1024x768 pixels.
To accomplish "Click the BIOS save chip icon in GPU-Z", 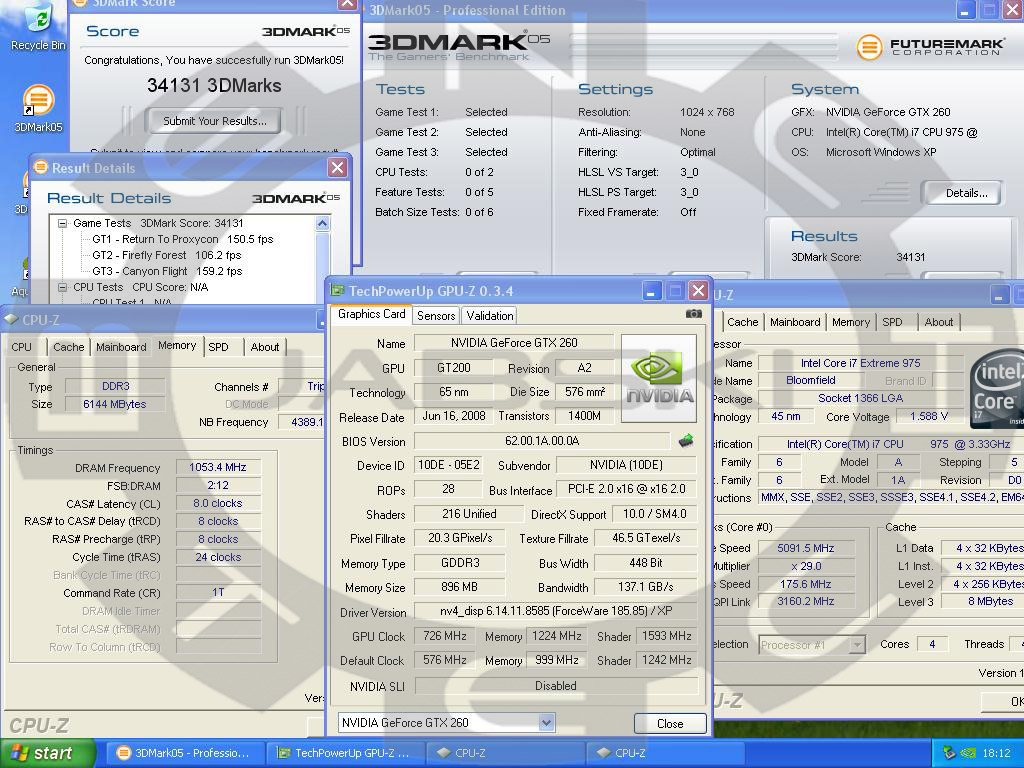I will tap(686, 441).
